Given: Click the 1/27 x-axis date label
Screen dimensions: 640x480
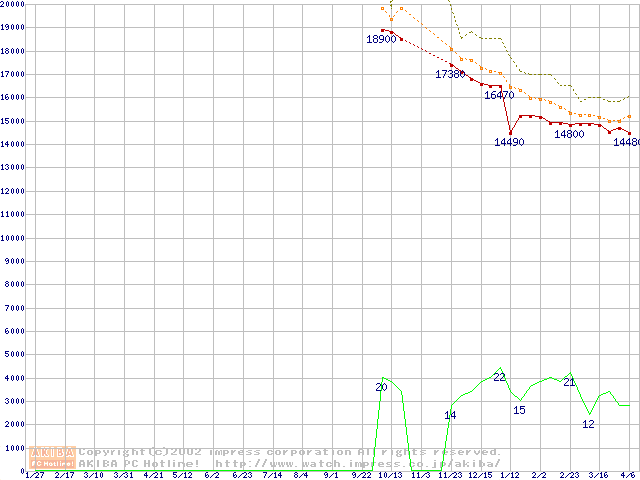Looking at the screenshot, I should coord(35,476).
